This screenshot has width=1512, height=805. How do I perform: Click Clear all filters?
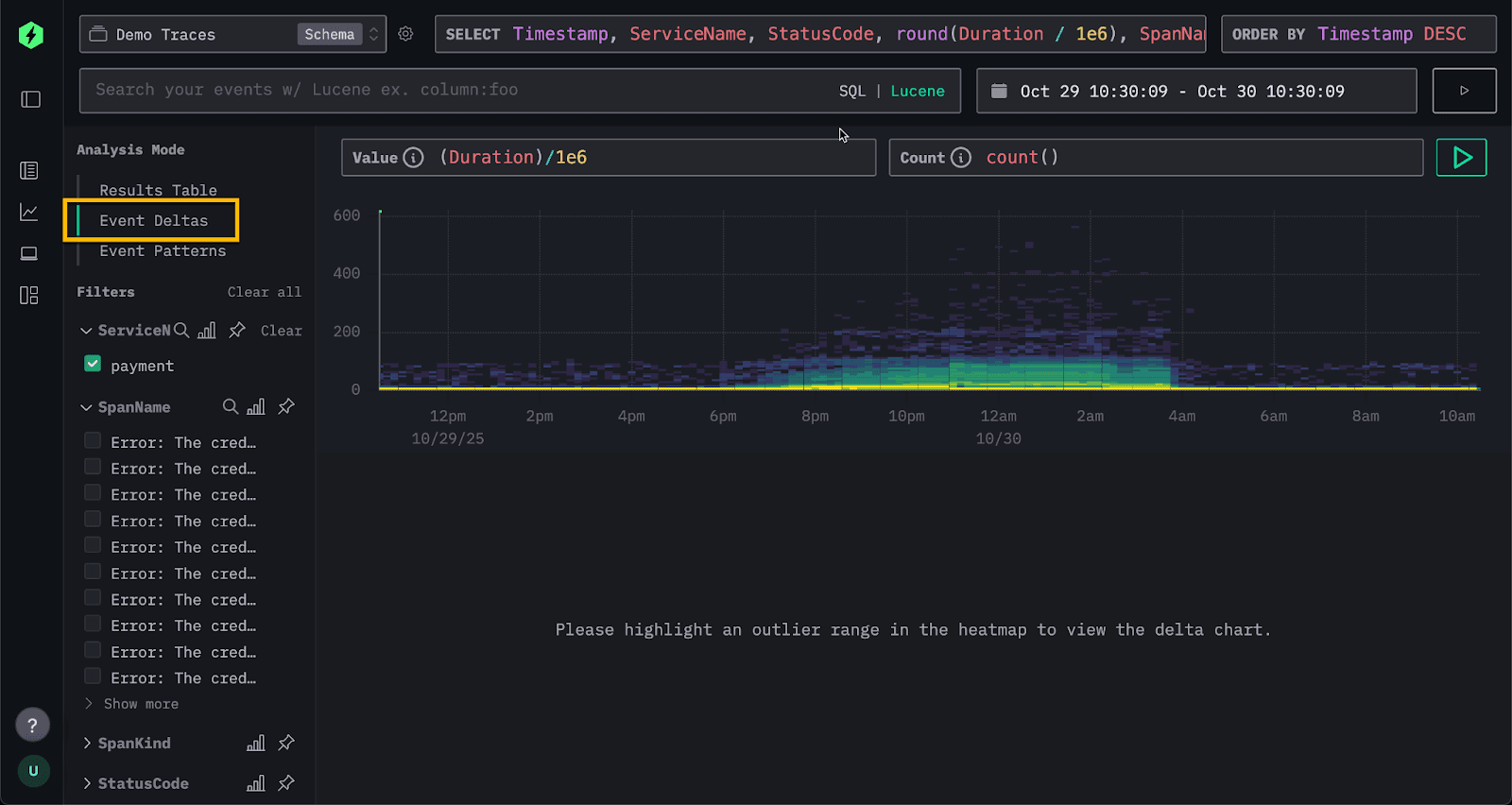pos(264,292)
